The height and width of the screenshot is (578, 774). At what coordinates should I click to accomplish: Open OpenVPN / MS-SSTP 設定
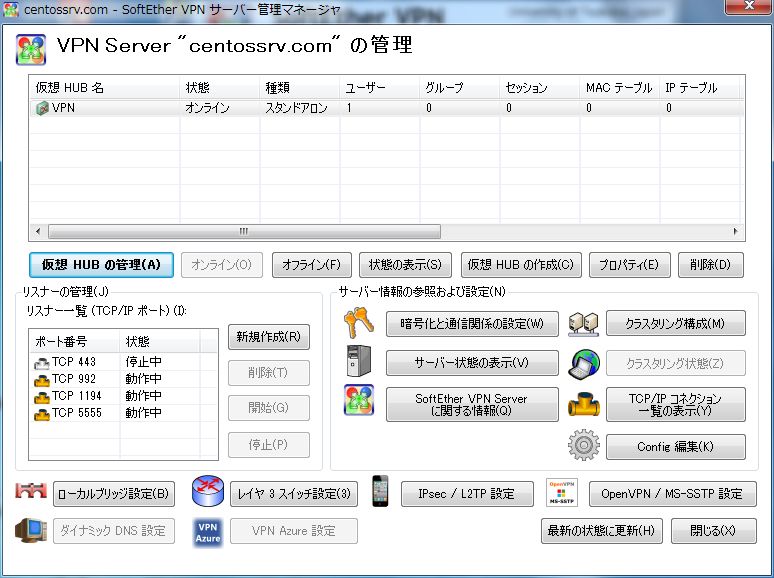(x=672, y=494)
